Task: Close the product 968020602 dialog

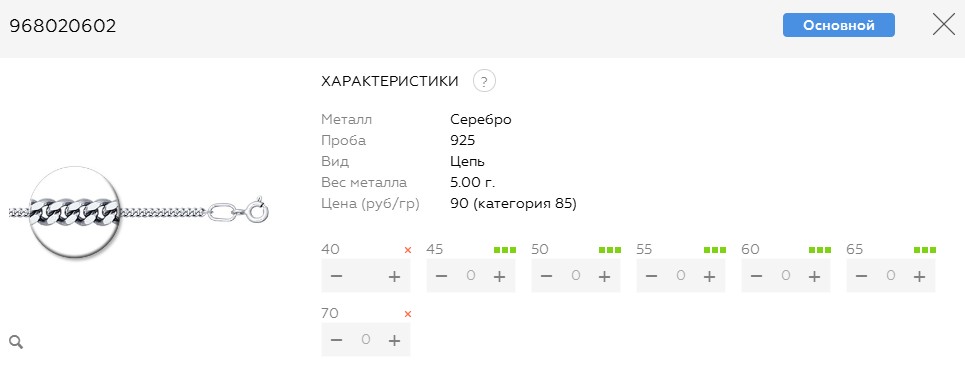Action: coord(943,25)
